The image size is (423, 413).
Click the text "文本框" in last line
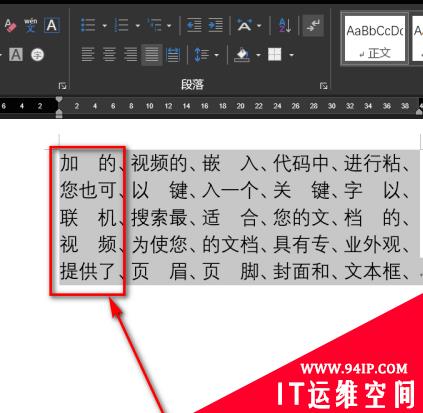372,271
